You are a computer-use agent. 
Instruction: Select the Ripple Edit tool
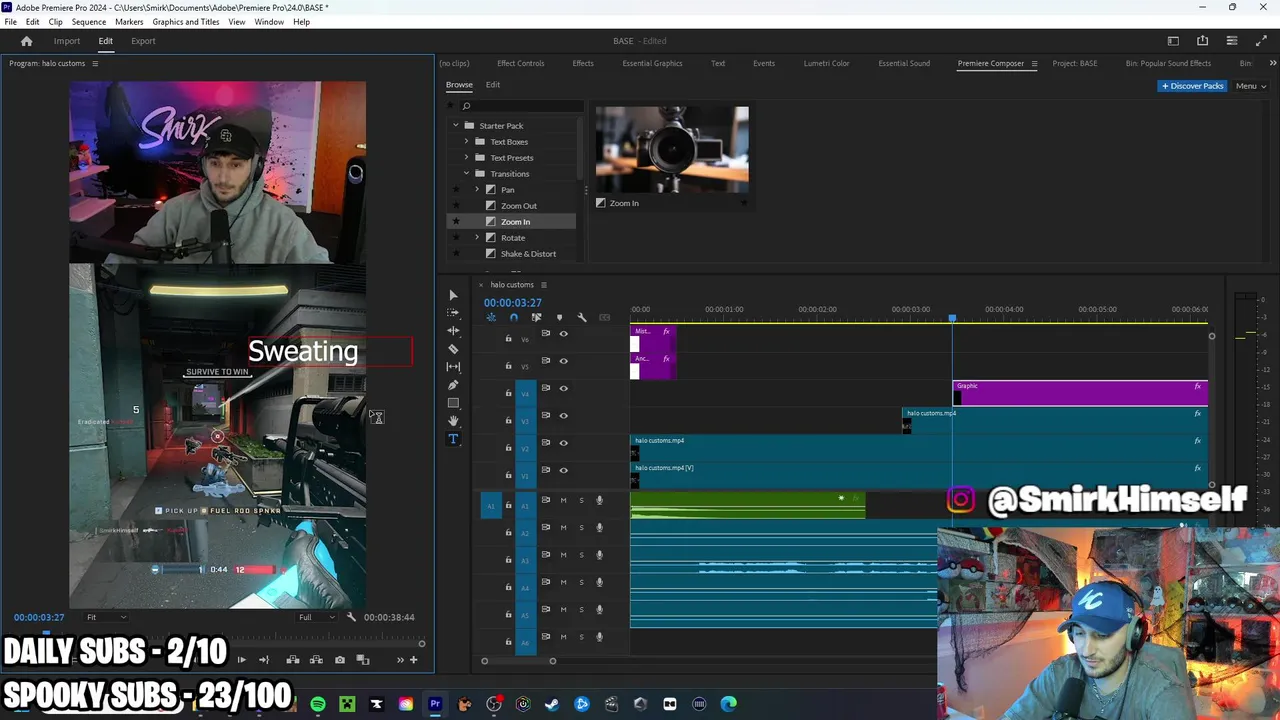[453, 330]
